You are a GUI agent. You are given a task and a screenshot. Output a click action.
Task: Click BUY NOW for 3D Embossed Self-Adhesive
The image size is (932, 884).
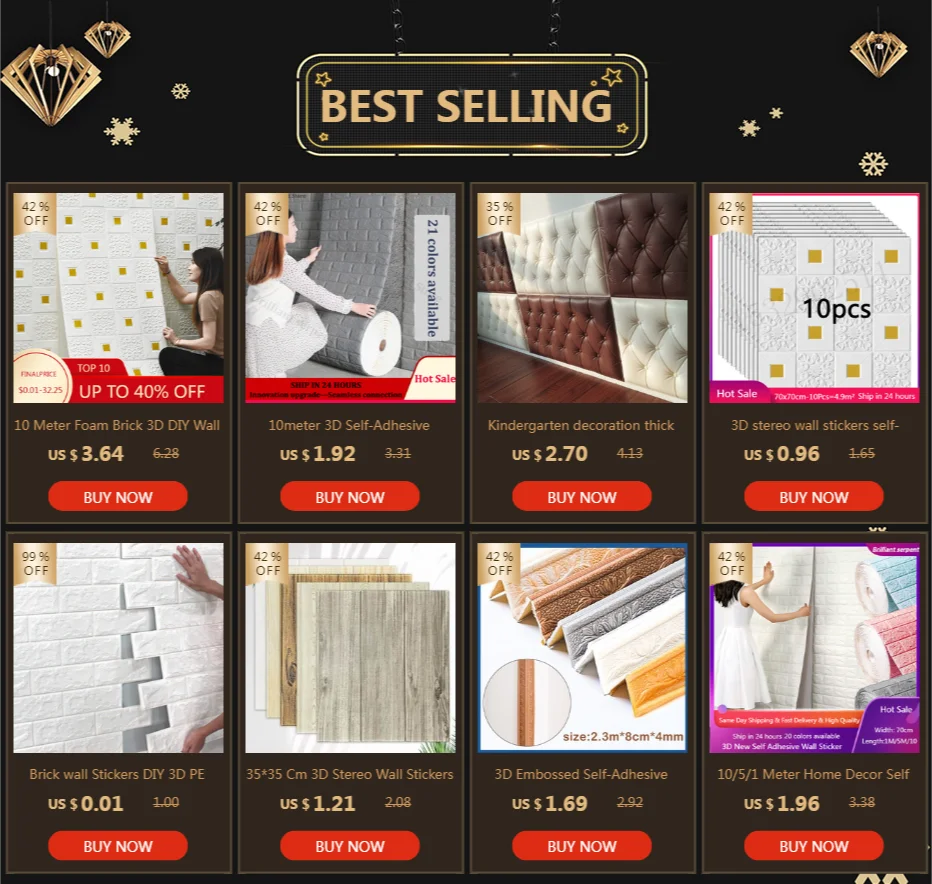coord(581,845)
